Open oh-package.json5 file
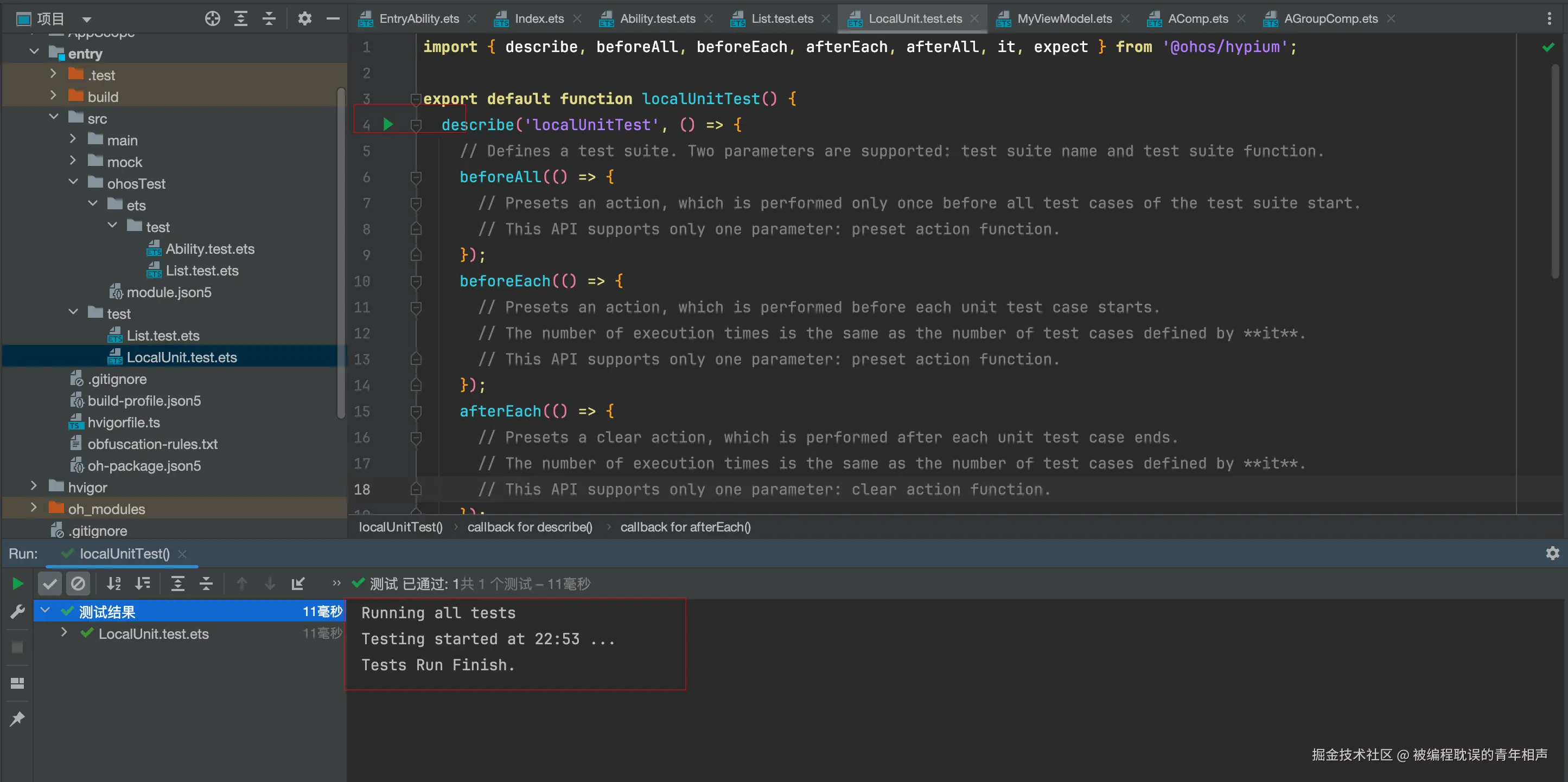 click(x=144, y=465)
